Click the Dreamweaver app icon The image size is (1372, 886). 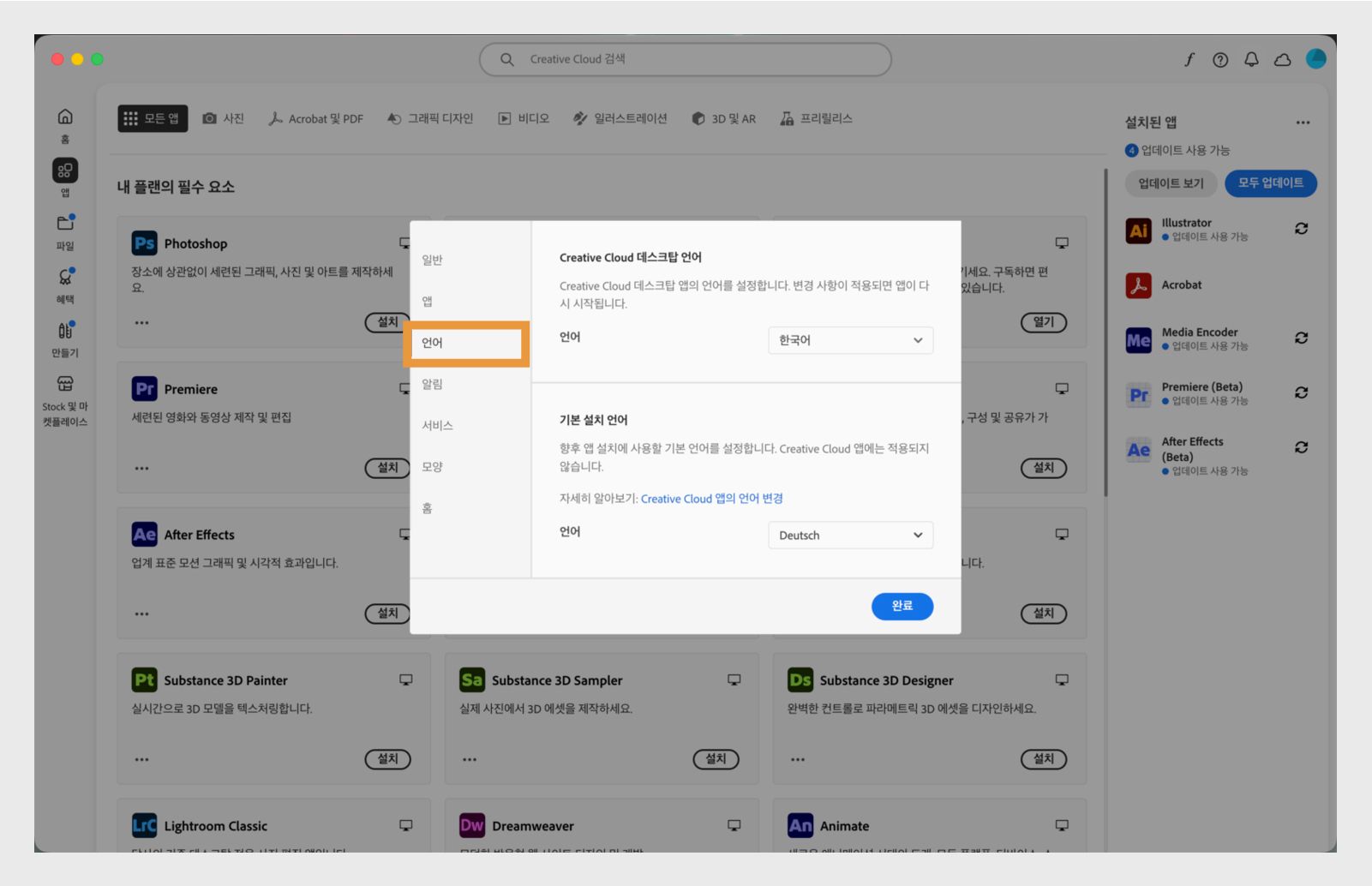pyautogui.click(x=472, y=826)
